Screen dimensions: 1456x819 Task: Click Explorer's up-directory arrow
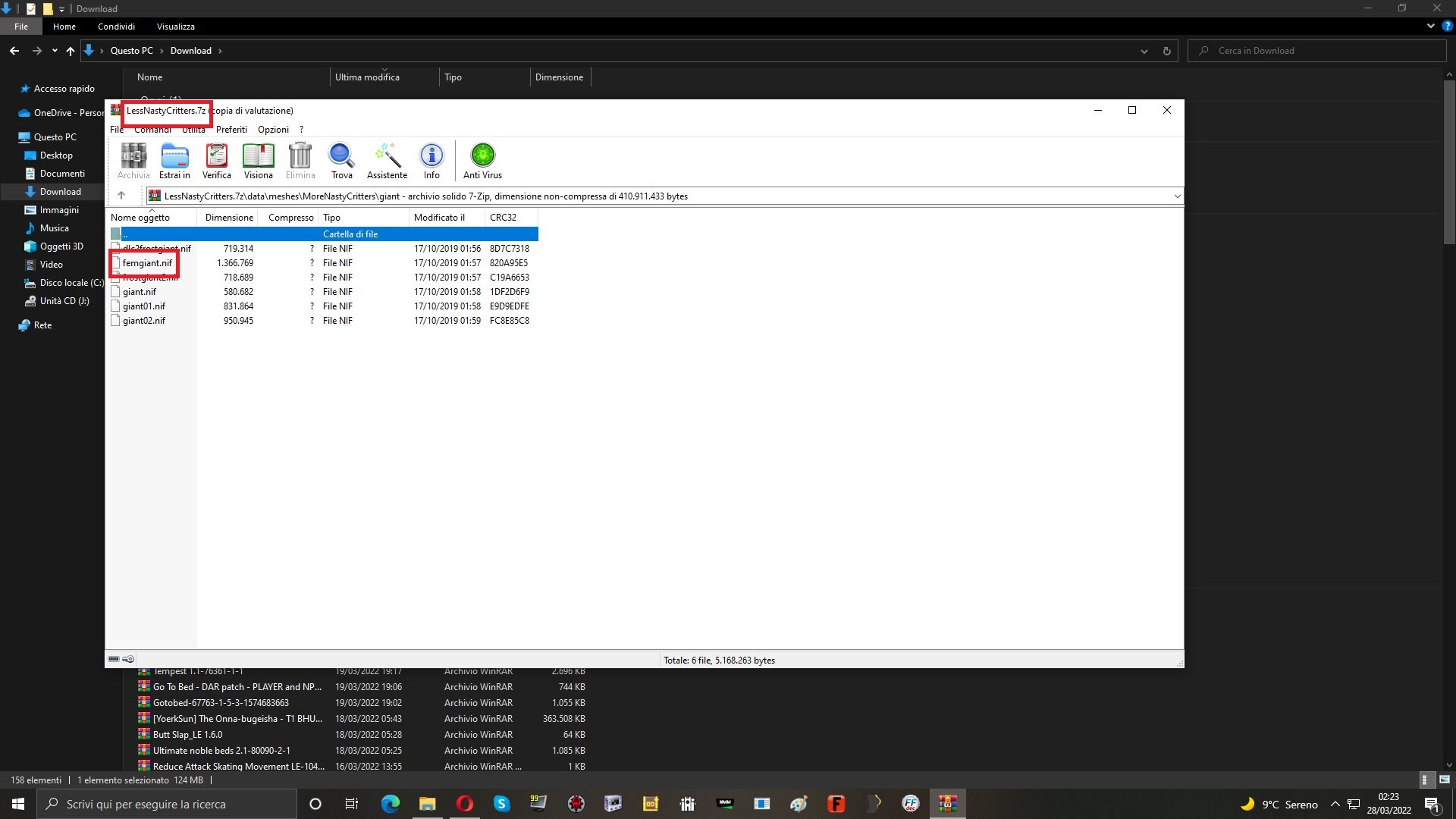71,51
